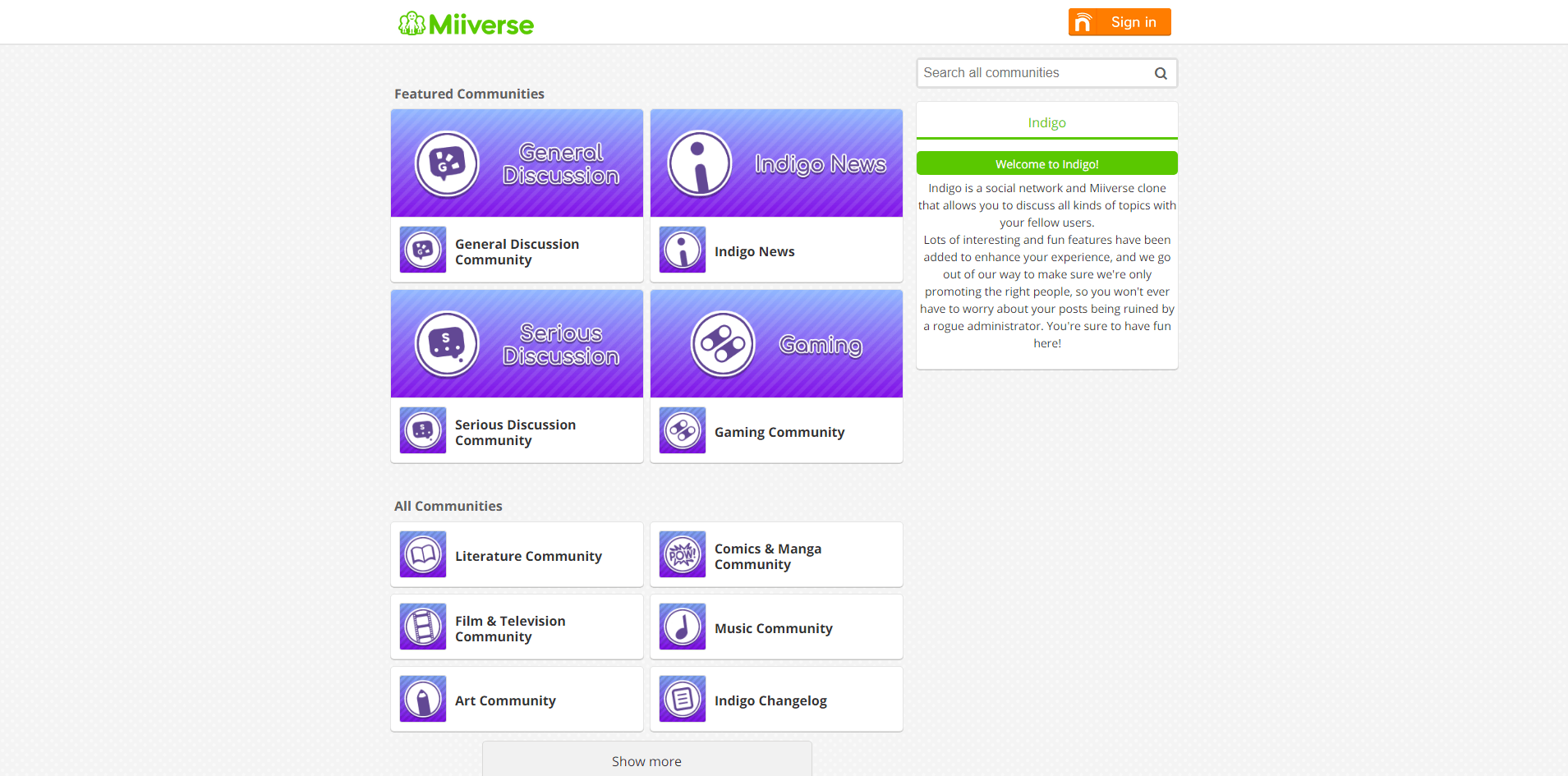Click the Comics & Manga POW icon

coord(683,554)
